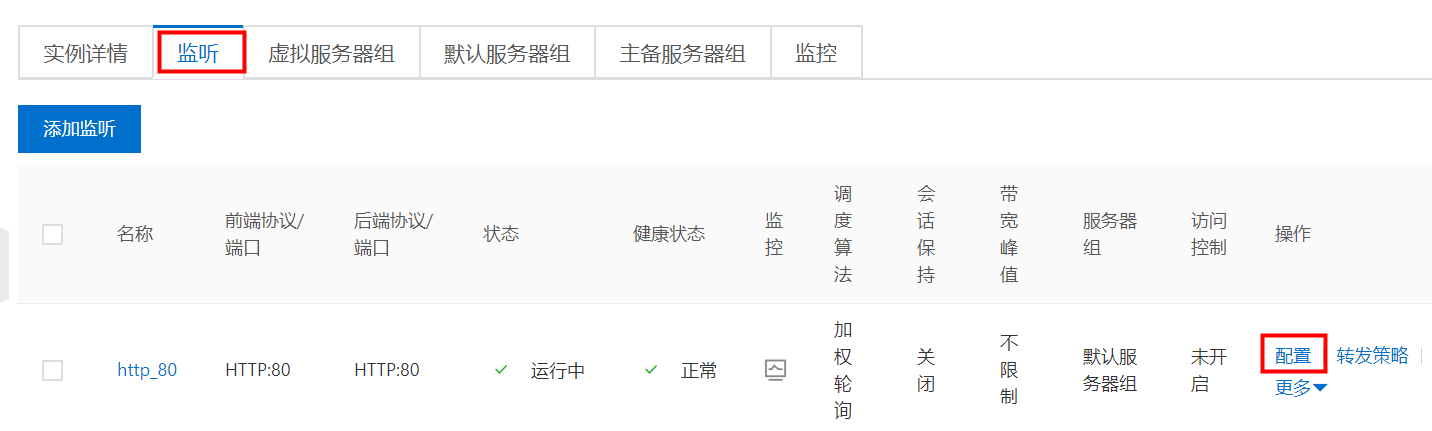The width and height of the screenshot is (1432, 431).
Task: Select the 监听 tab
Action: (198, 53)
